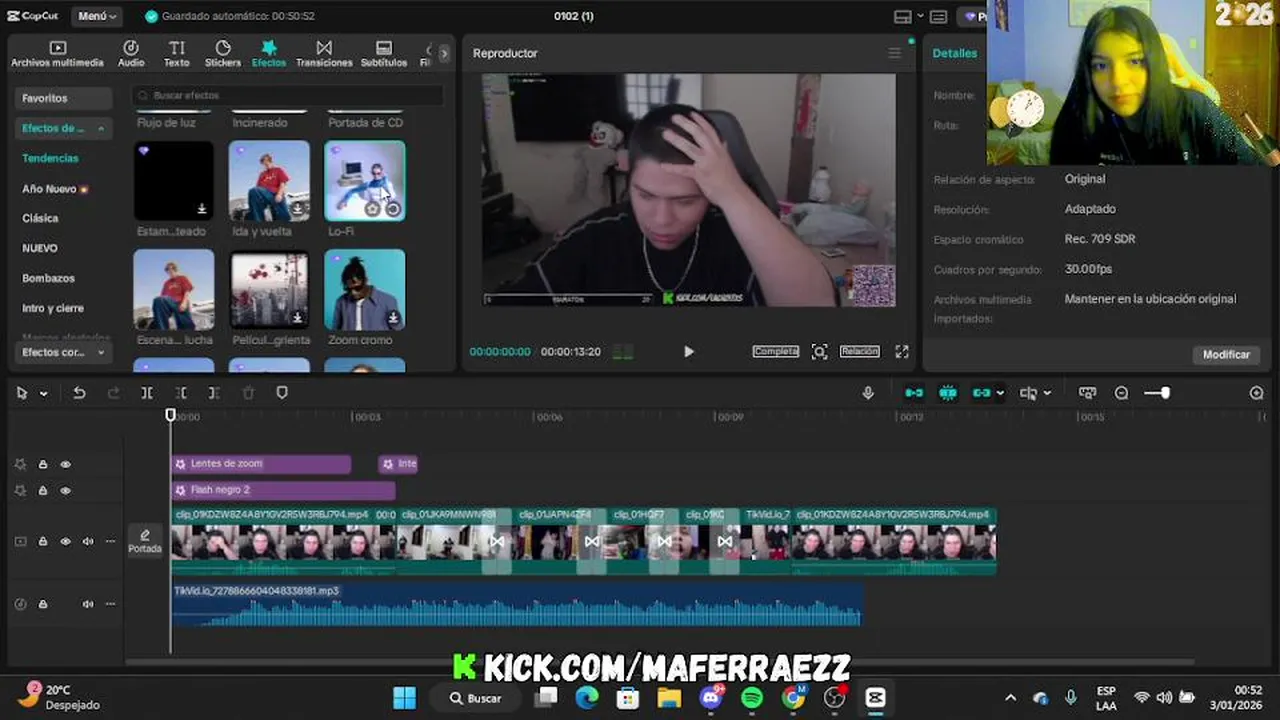
Task: Undo the last action
Action: tap(79, 394)
